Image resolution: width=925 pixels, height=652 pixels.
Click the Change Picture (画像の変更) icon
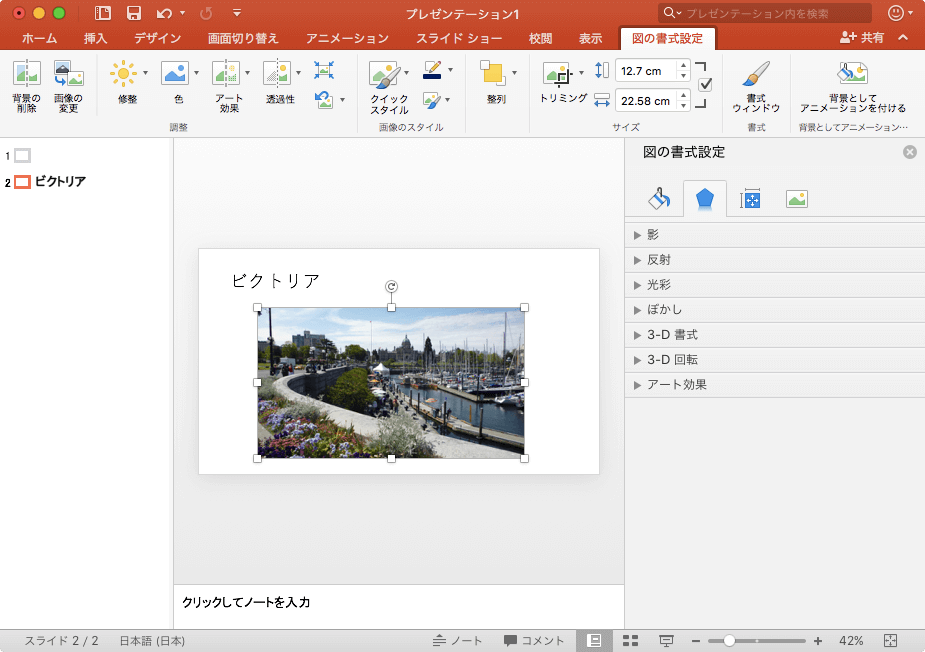pyautogui.click(x=68, y=74)
